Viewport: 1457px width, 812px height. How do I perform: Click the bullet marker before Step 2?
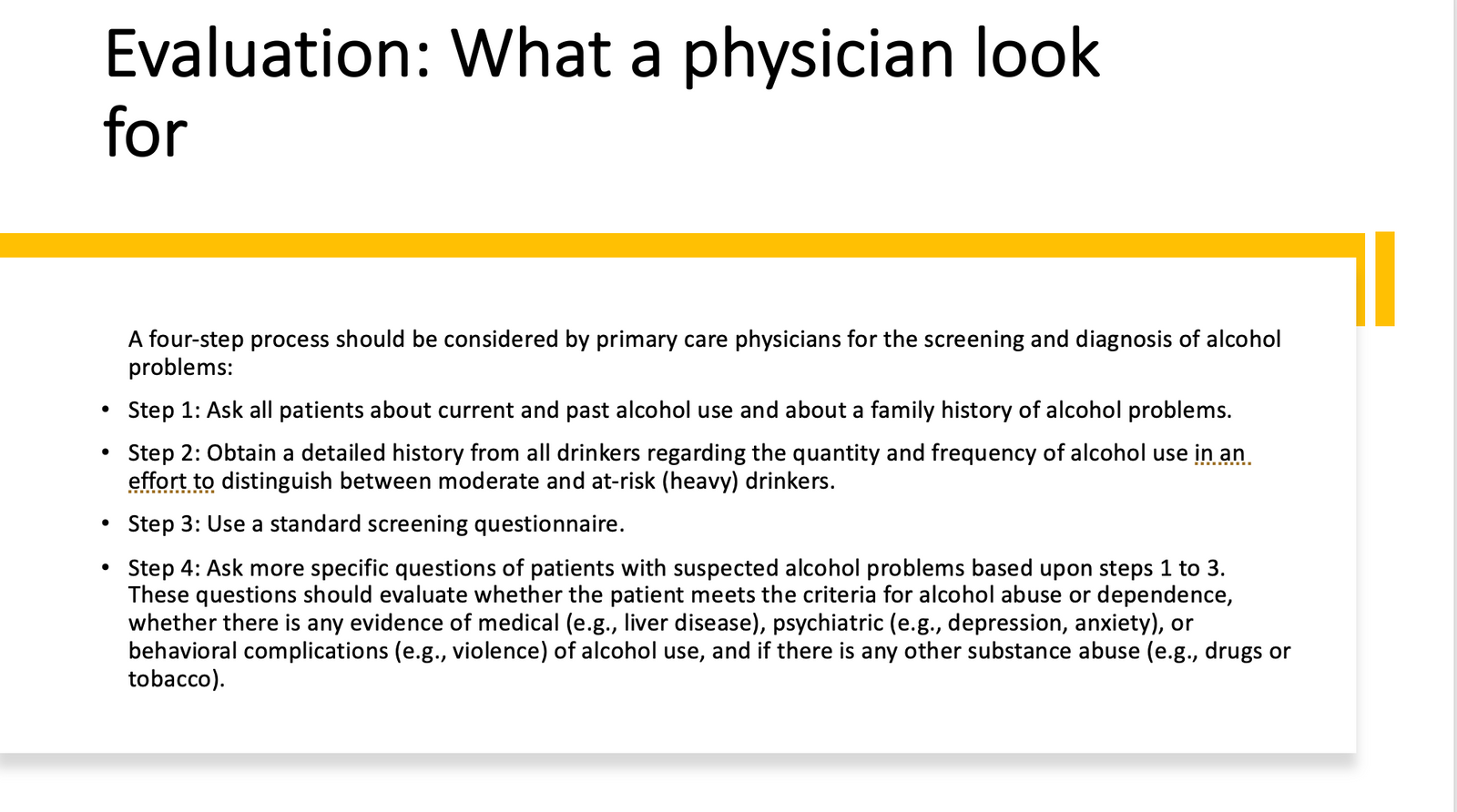[x=107, y=452]
